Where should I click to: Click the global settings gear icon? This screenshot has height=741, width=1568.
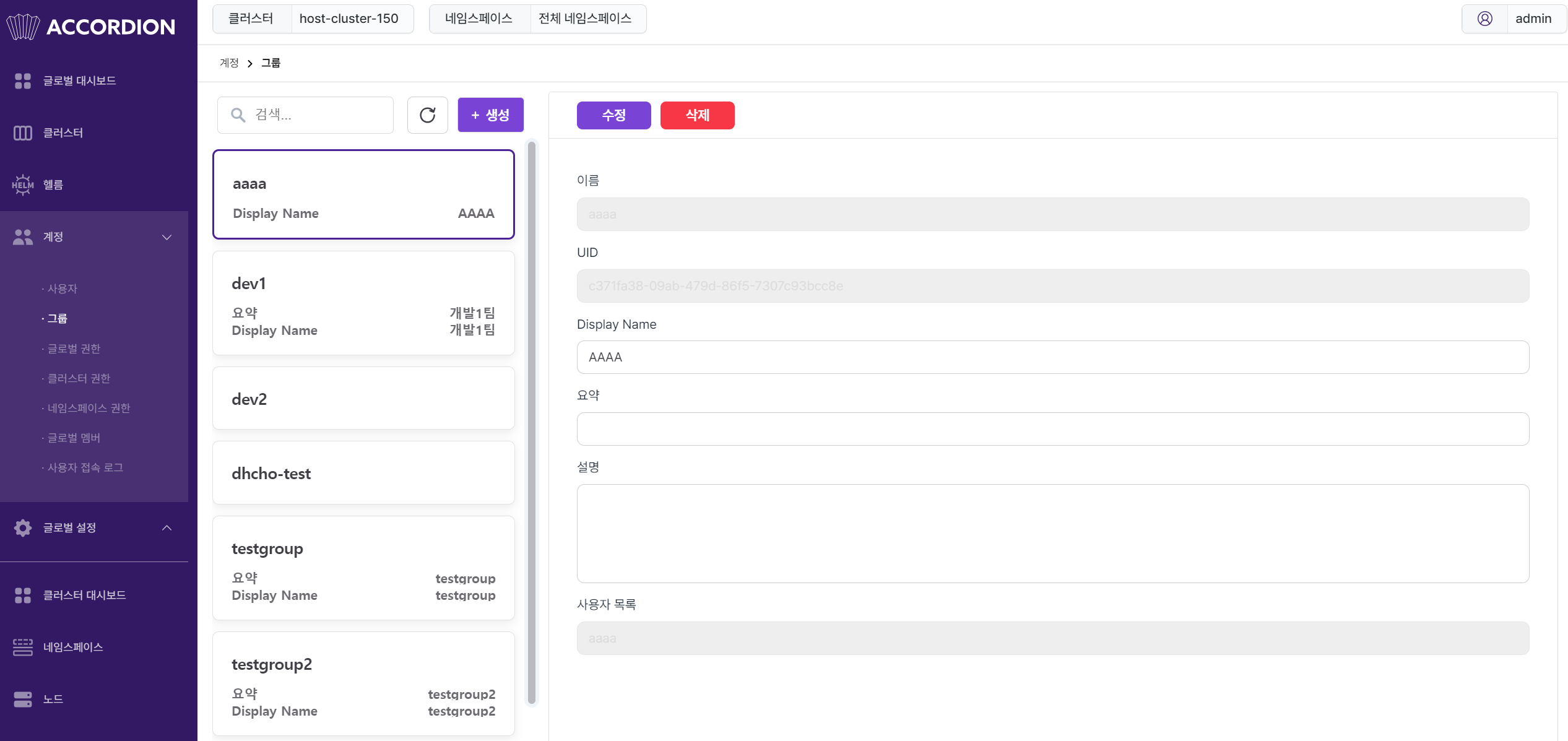23,528
